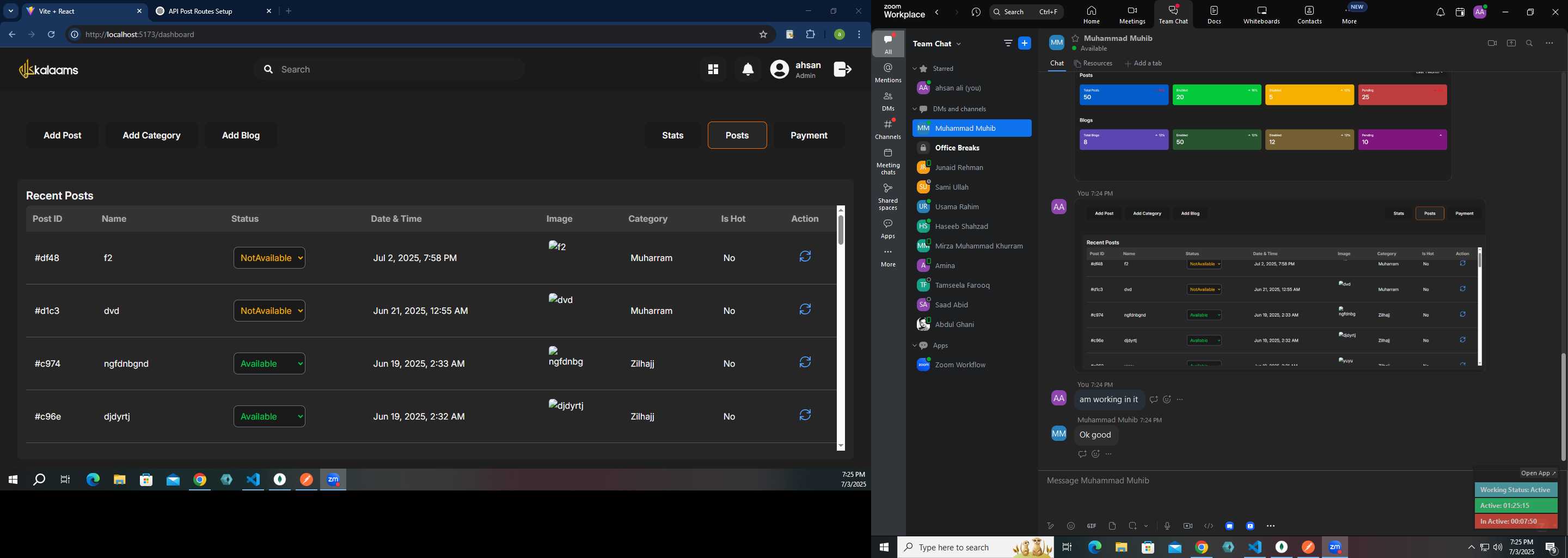Image resolution: width=1568 pixels, height=558 pixels.
Task: Bookmark this page with Chrome star icon
Action: click(x=763, y=35)
